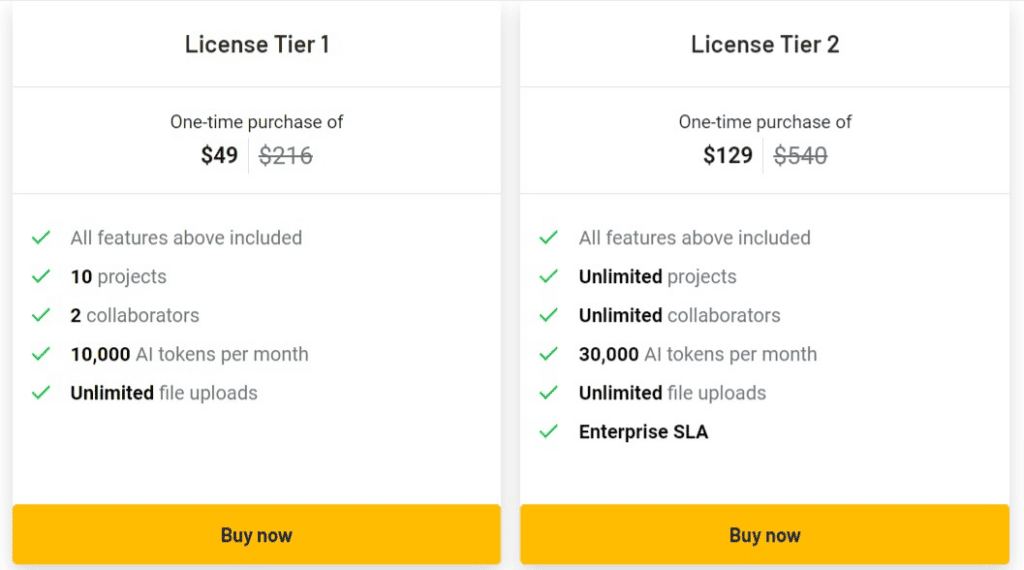Image resolution: width=1024 pixels, height=570 pixels.
Task: Click Tier 2 'All features above included' text
Action: (x=694, y=238)
